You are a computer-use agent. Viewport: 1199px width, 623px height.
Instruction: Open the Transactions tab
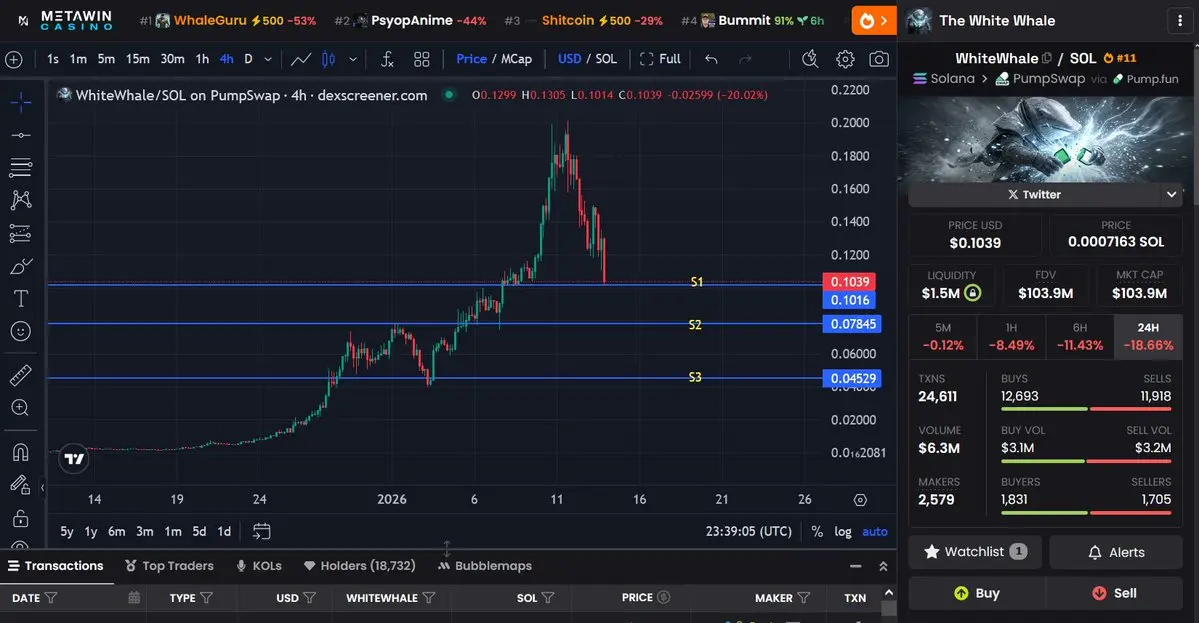coord(56,566)
